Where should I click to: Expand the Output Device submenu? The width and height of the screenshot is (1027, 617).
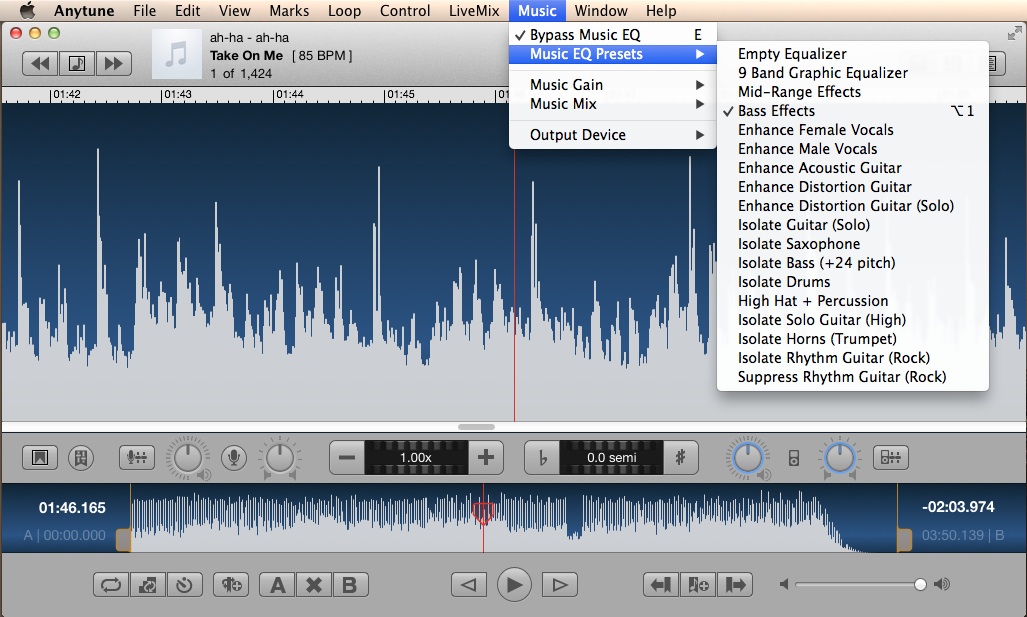pos(613,134)
